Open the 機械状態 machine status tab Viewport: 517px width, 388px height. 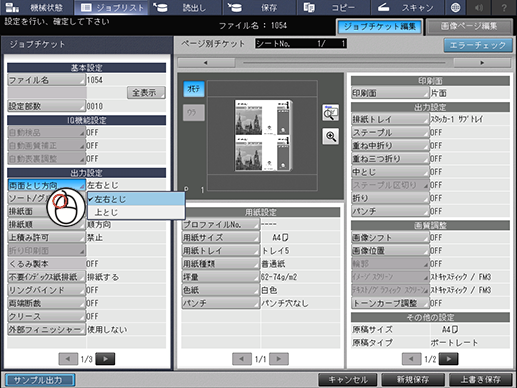pos(36,7)
